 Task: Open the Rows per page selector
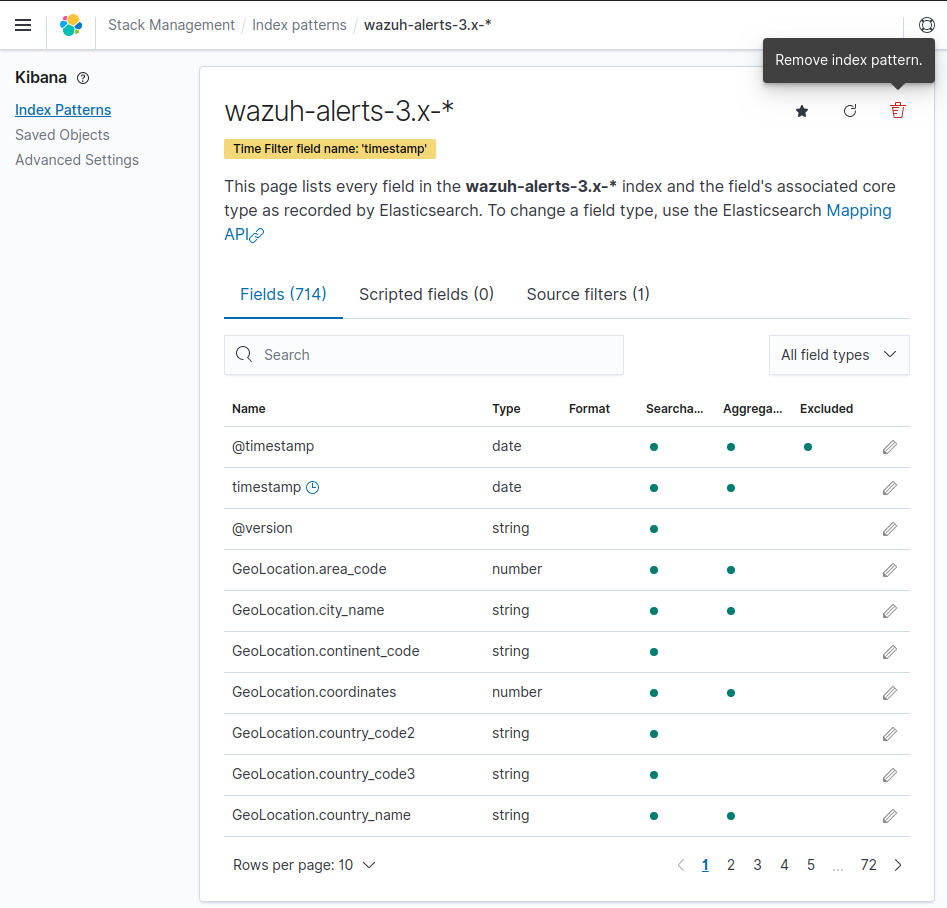click(305, 864)
